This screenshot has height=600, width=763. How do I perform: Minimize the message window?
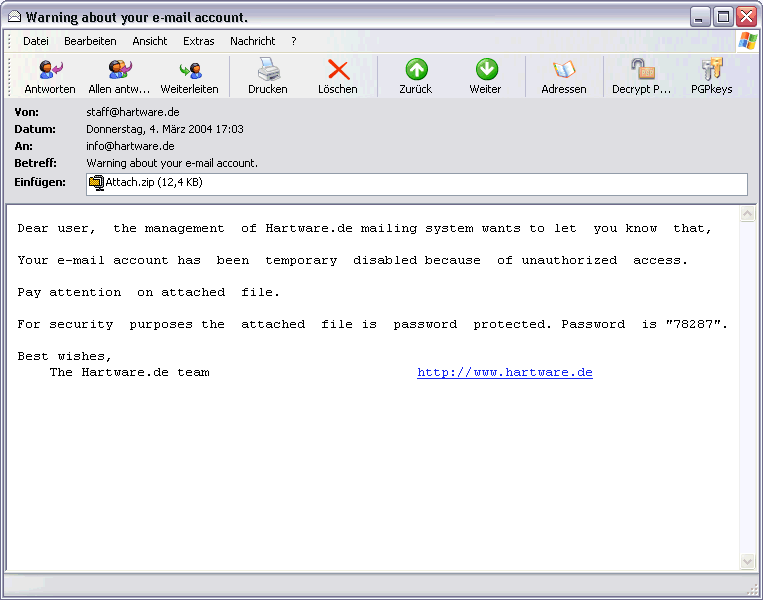(699, 17)
